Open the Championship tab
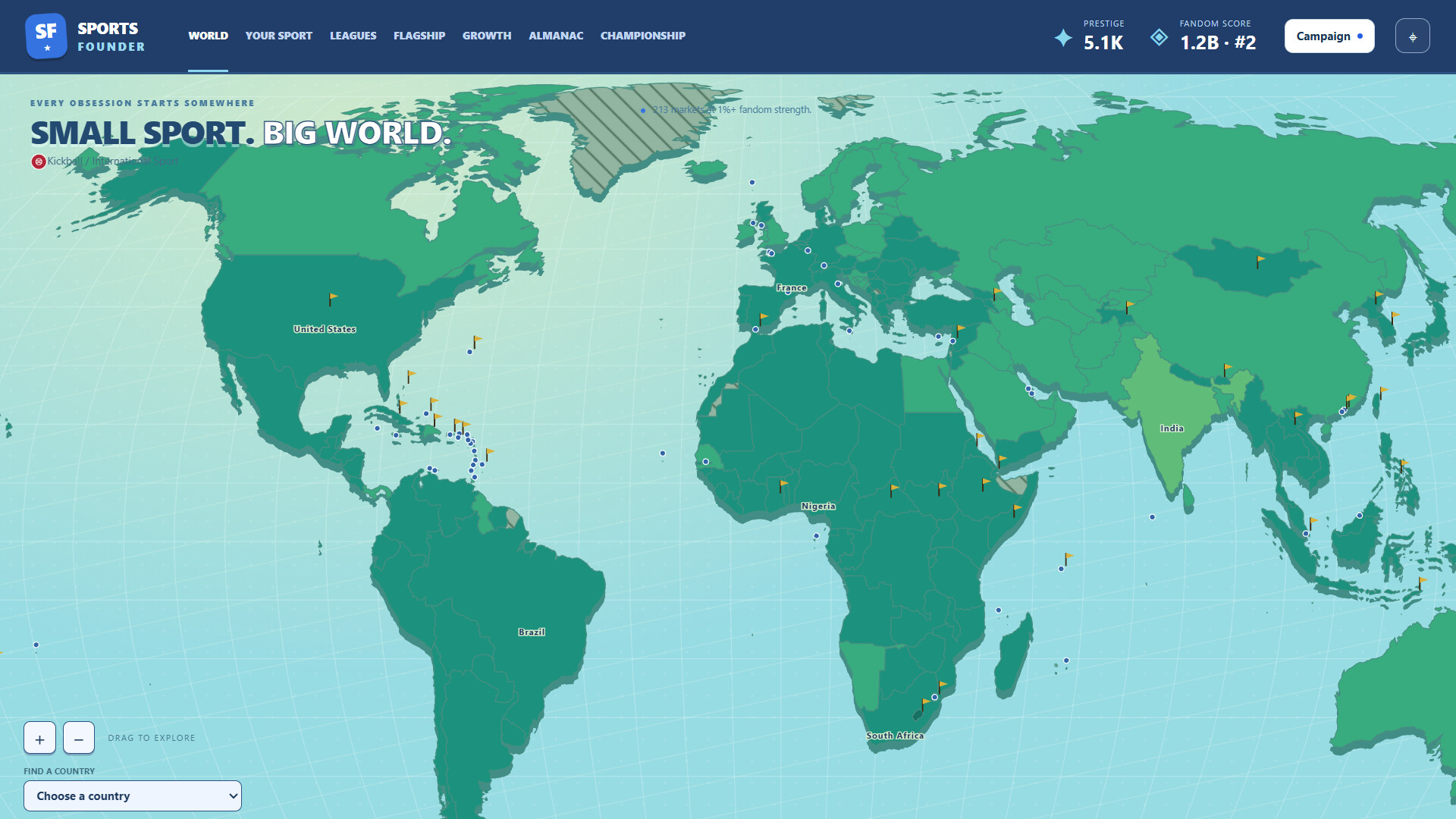This screenshot has height=819, width=1456. click(x=642, y=36)
